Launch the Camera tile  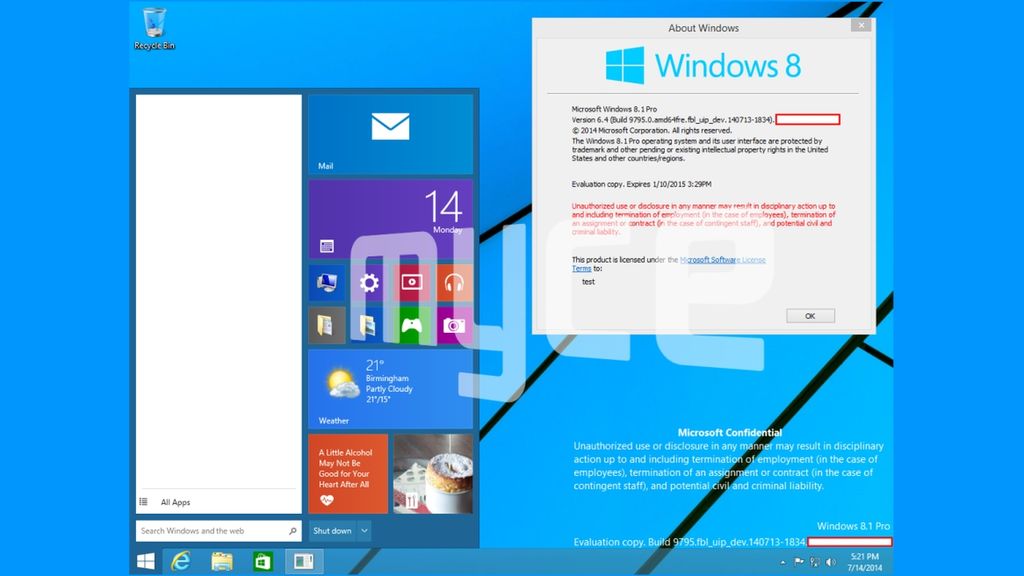coord(456,325)
